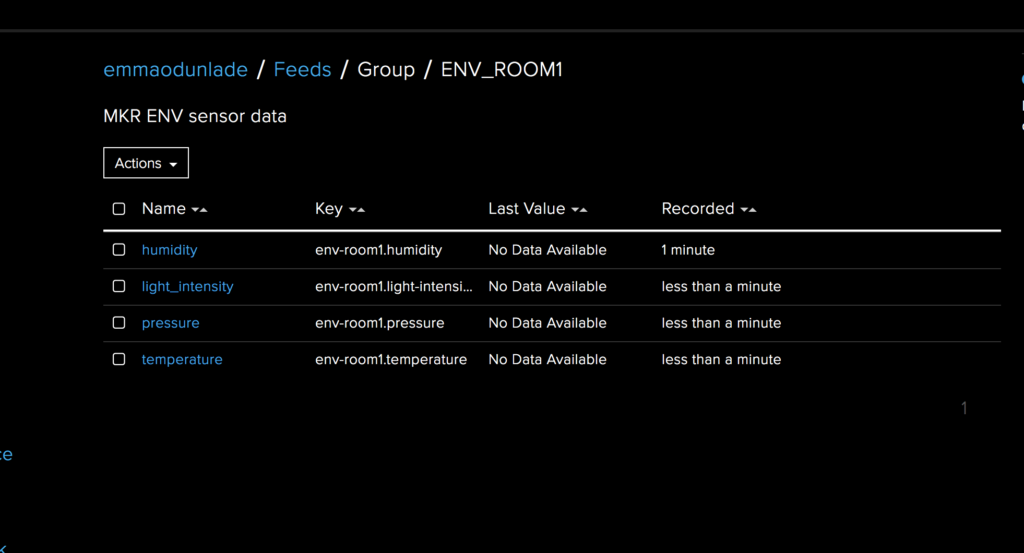Viewport: 1024px width, 553px height.
Task: Click page number 1 in pagination
Action: (x=964, y=409)
